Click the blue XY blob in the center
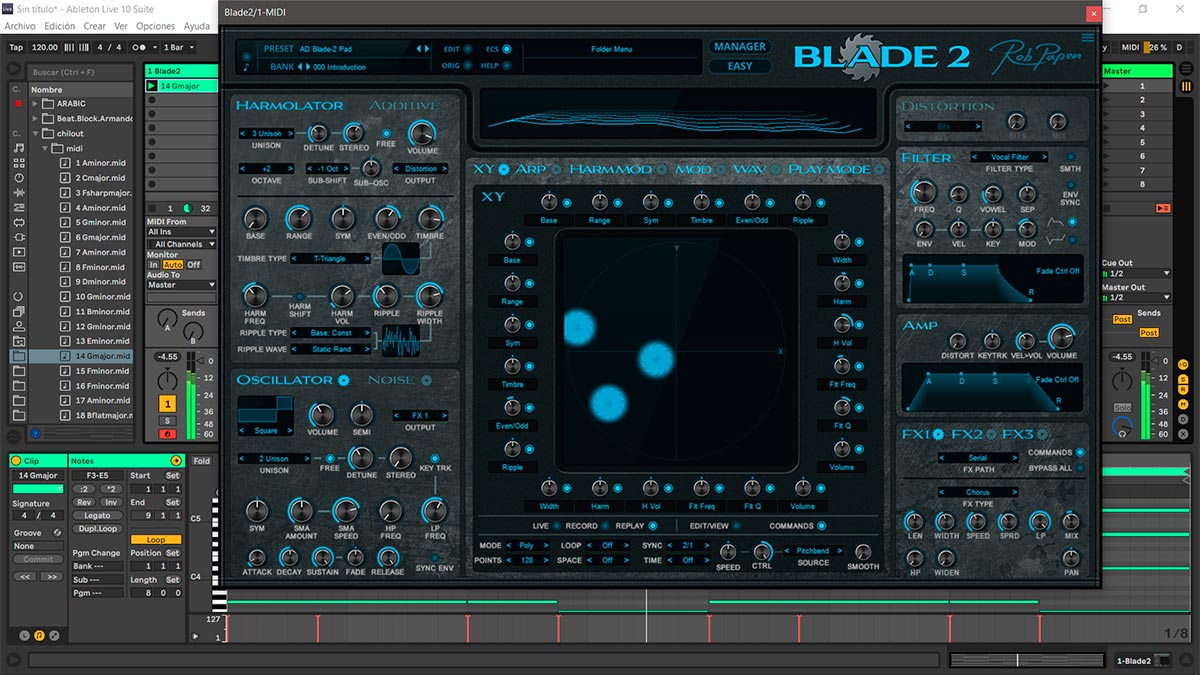1200x675 pixels. click(657, 357)
